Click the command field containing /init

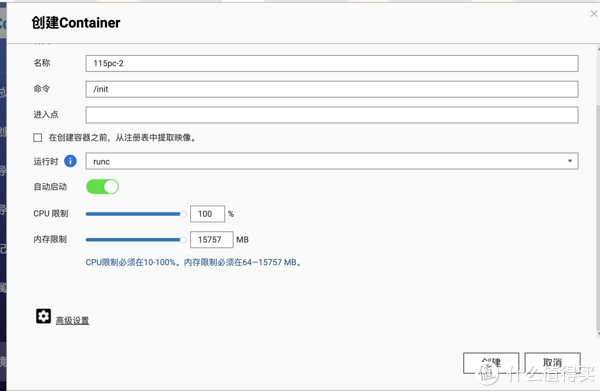click(332, 89)
